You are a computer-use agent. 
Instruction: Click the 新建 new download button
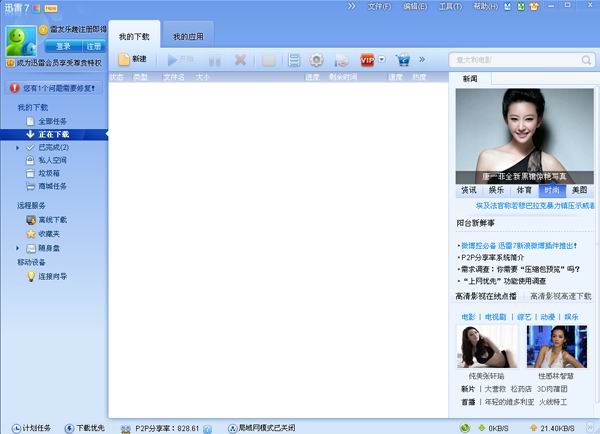coord(132,59)
